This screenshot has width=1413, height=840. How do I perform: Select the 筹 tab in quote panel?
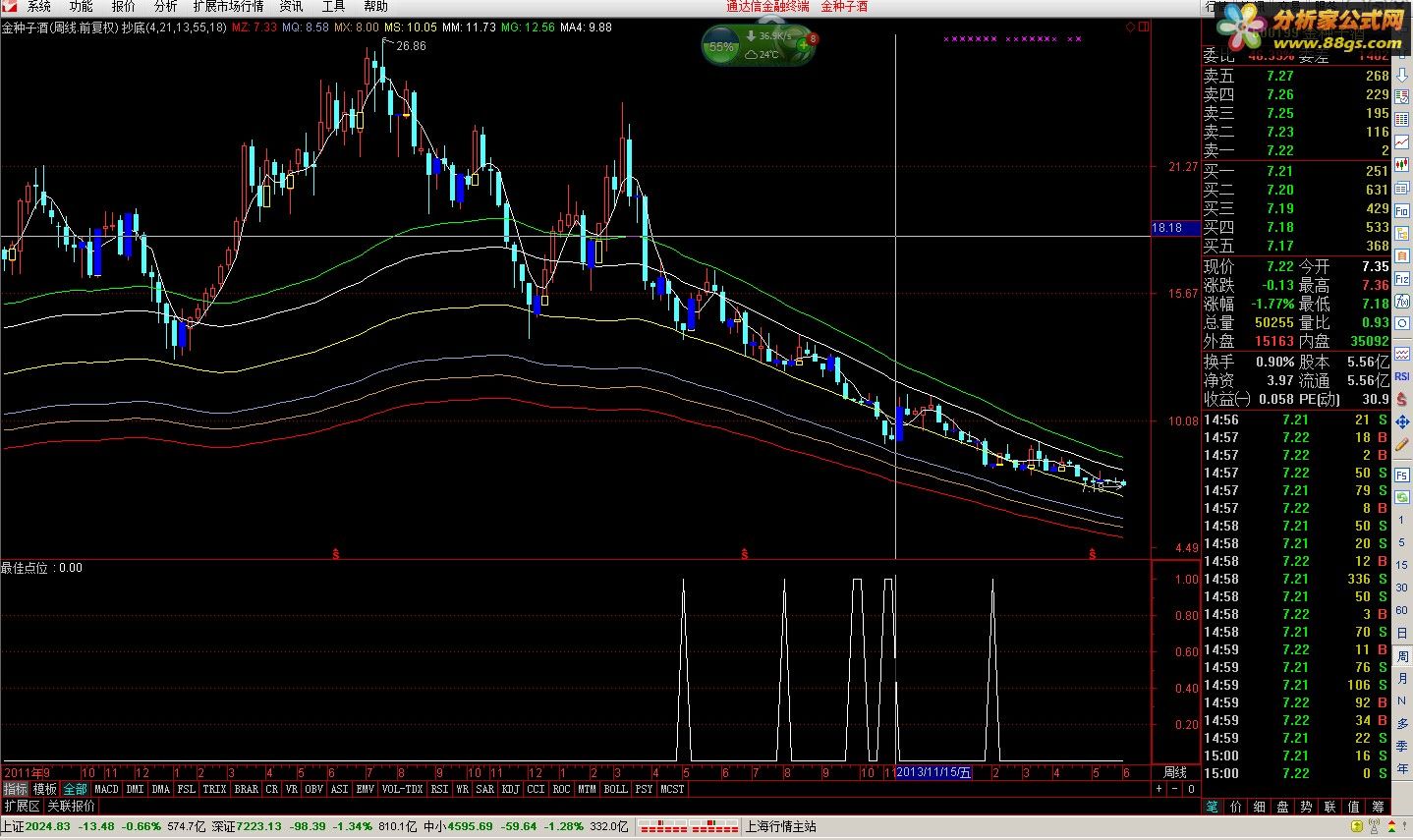pyautogui.click(x=1378, y=807)
